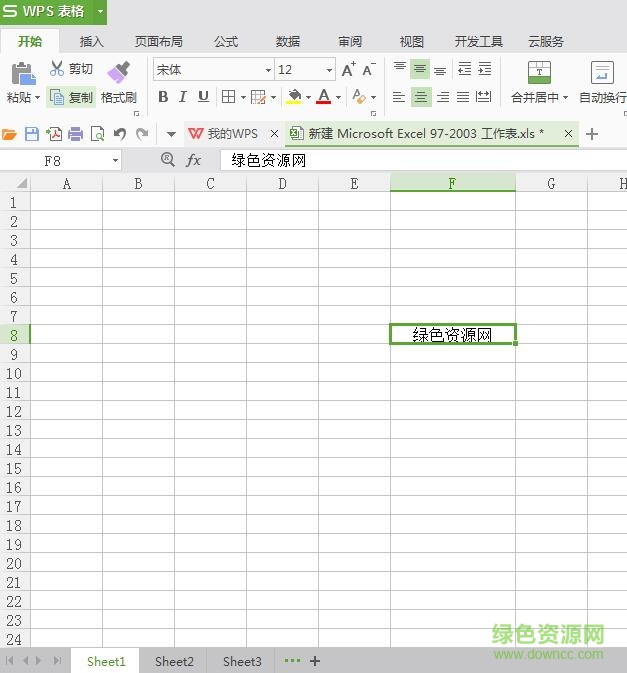
Task: Open a new document tab with plus
Action: [x=592, y=134]
